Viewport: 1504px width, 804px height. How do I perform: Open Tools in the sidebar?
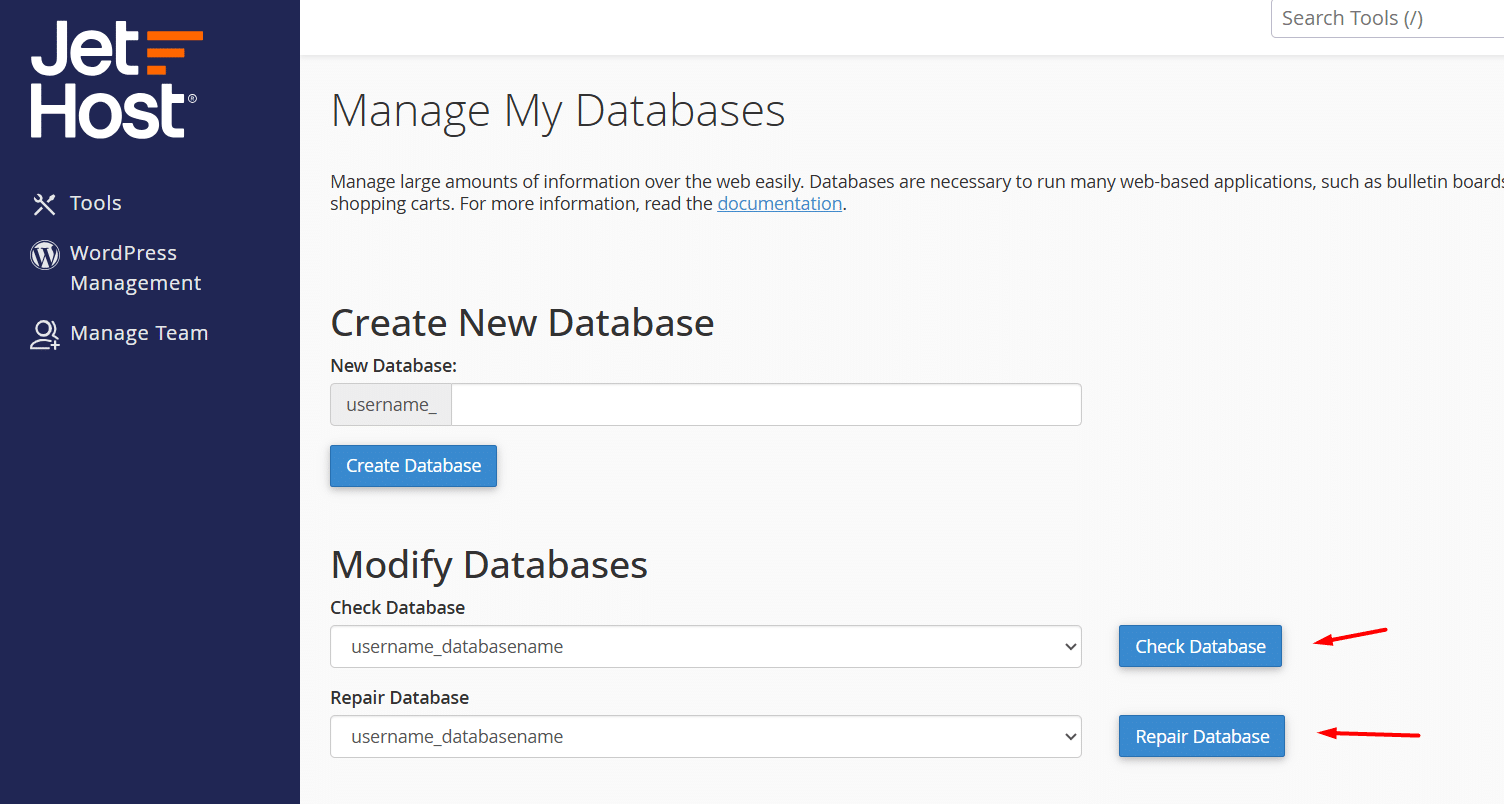(95, 203)
